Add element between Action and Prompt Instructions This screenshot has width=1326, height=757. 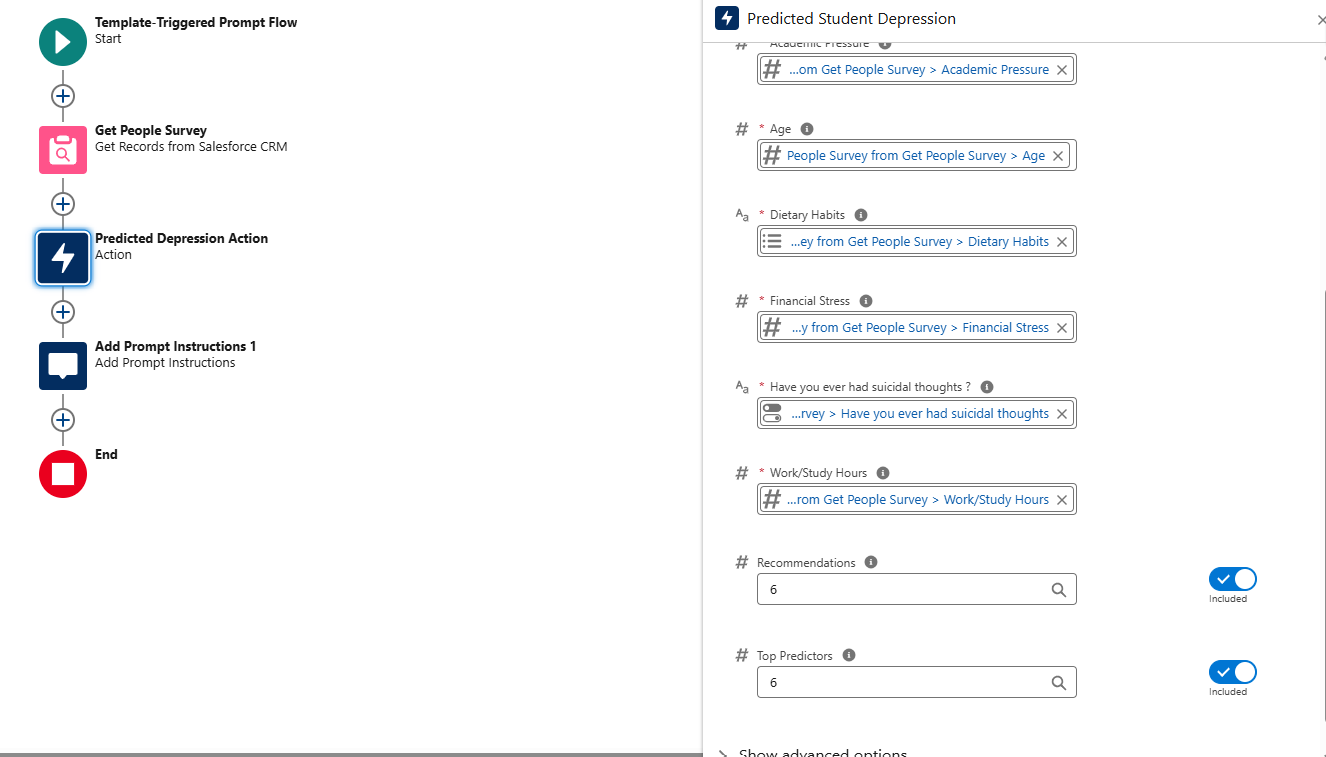coord(63,312)
